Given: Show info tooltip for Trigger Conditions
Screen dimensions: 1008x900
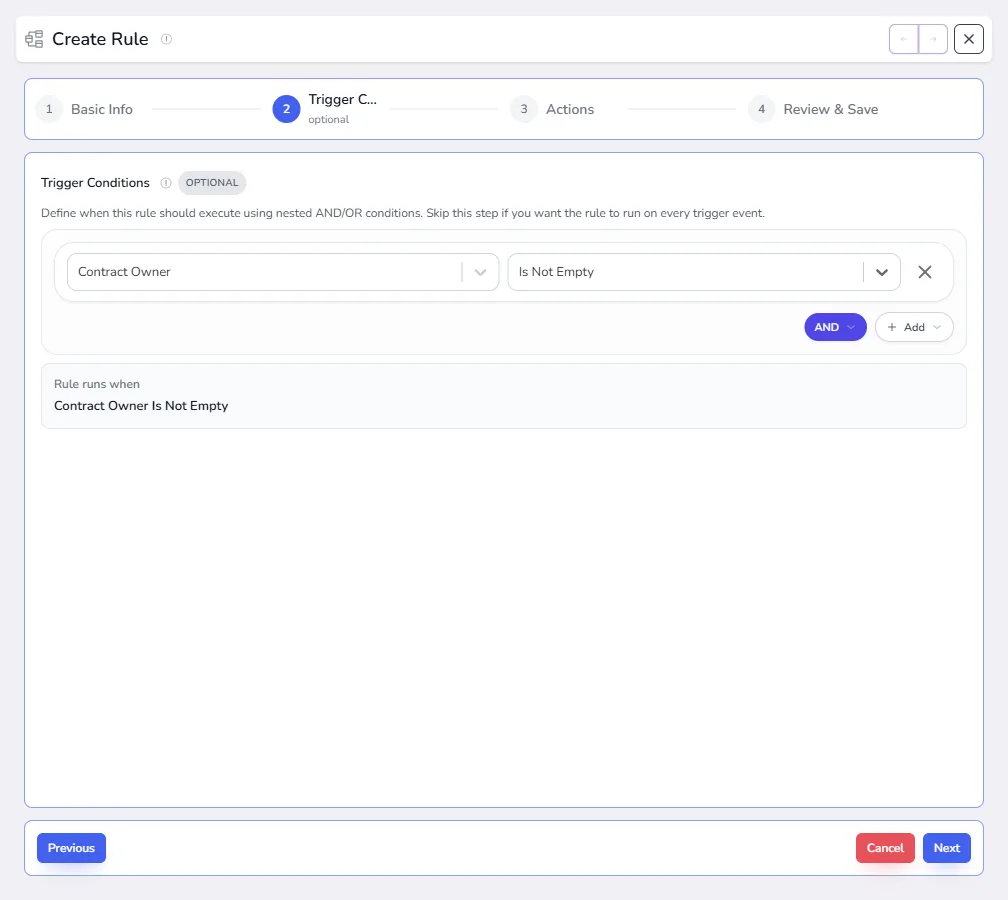Looking at the screenshot, I should pyautogui.click(x=166, y=183).
